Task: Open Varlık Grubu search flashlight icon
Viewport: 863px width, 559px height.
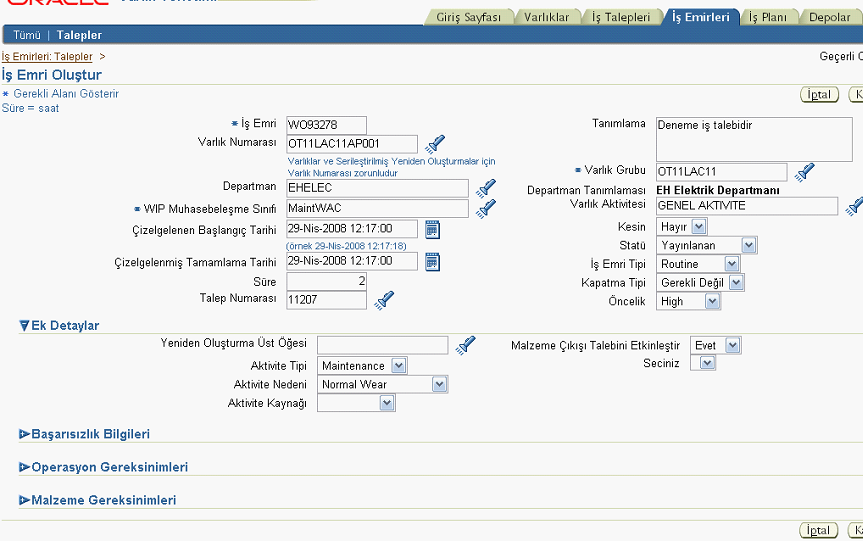Action: click(x=804, y=172)
